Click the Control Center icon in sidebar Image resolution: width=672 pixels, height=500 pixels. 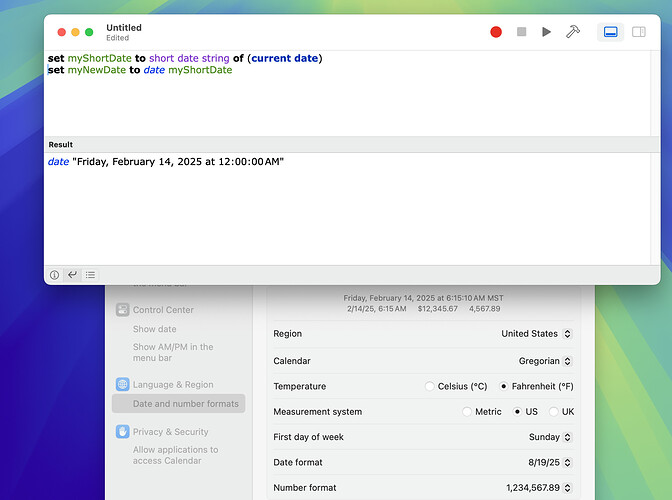click(123, 310)
